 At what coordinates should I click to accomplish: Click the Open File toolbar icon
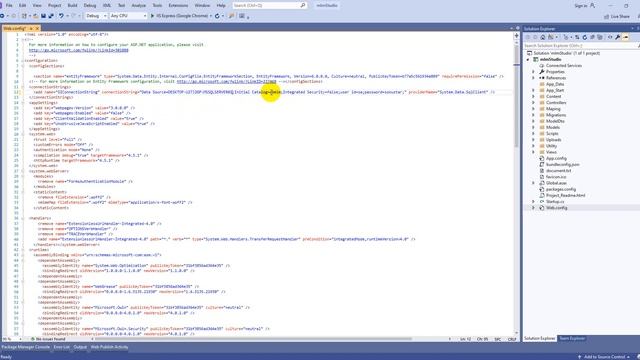pyautogui.click(x=36, y=16)
